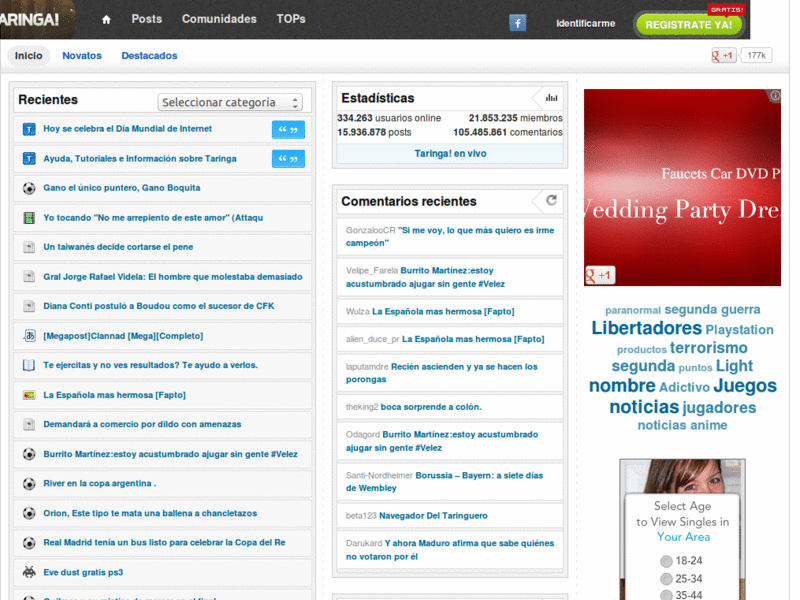Screen dimensions: 800x600
Task: Open Velipe_Farela's Burrito Martínez comment
Action: click(426, 277)
